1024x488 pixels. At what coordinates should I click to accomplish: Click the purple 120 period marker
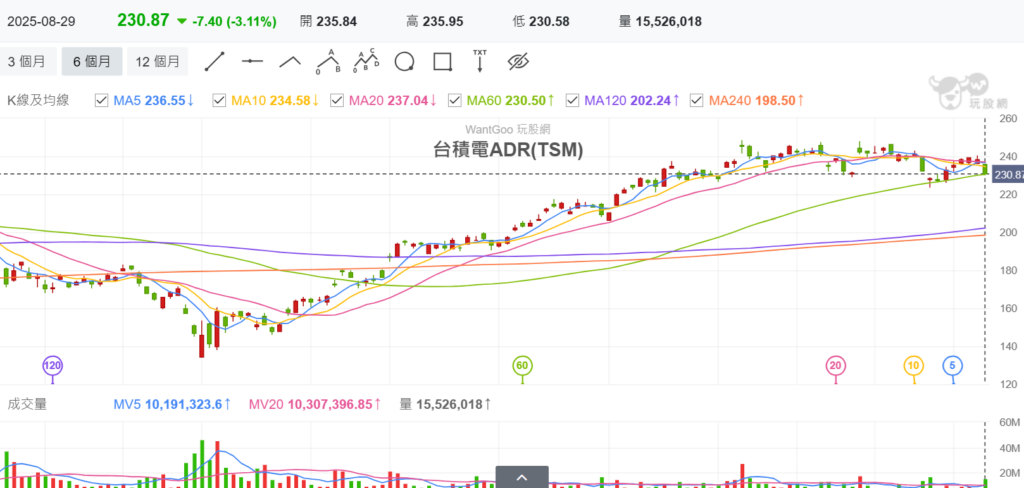(x=52, y=365)
